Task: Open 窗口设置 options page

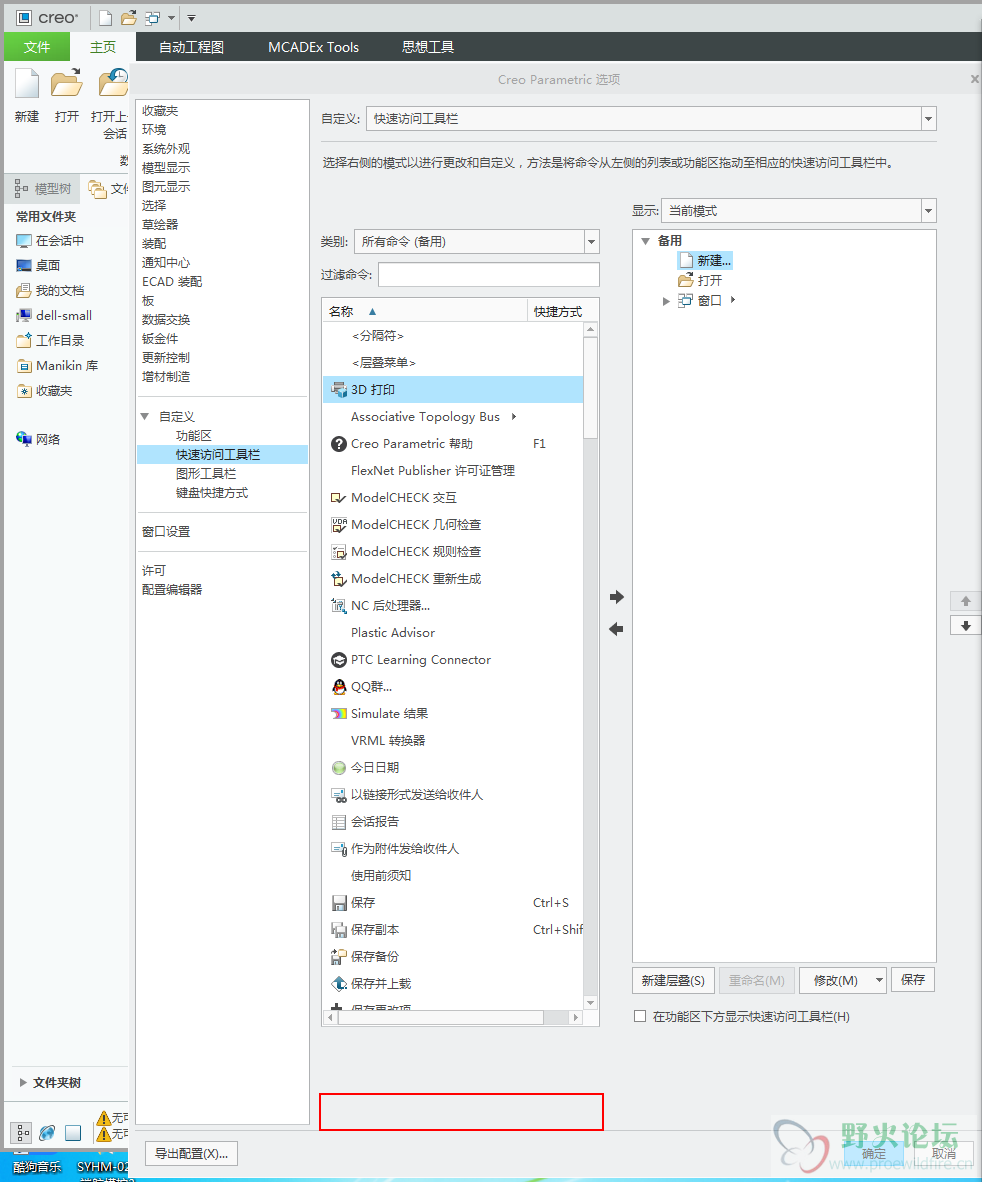Action: [x=166, y=531]
